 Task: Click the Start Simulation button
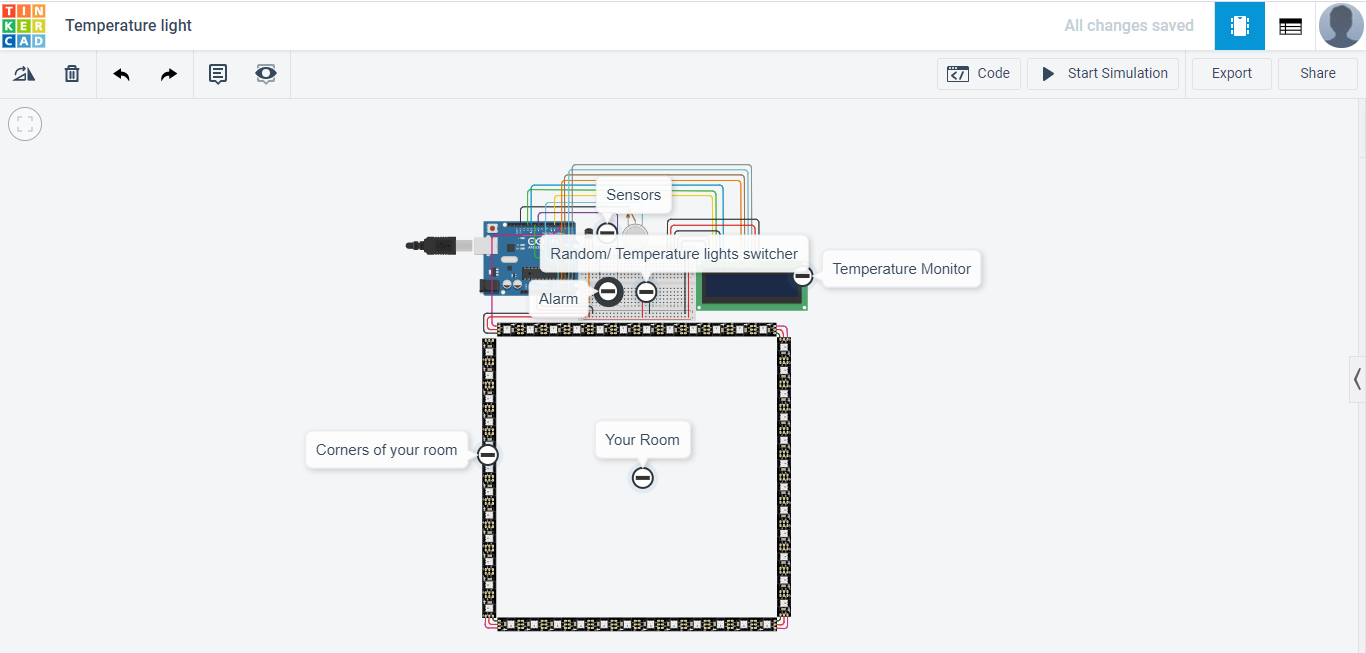(1102, 73)
